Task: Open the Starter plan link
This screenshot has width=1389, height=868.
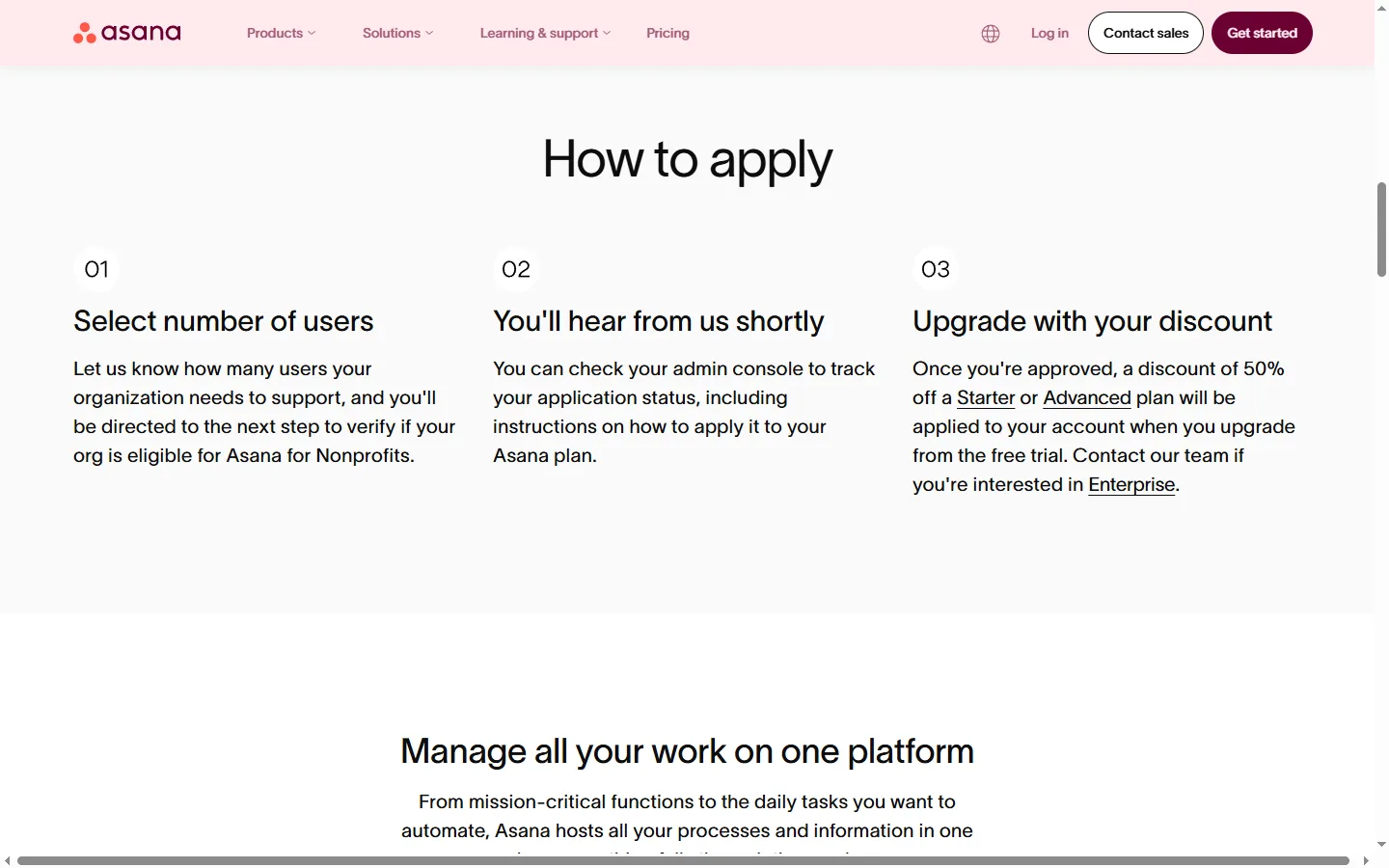Action: pos(986,397)
